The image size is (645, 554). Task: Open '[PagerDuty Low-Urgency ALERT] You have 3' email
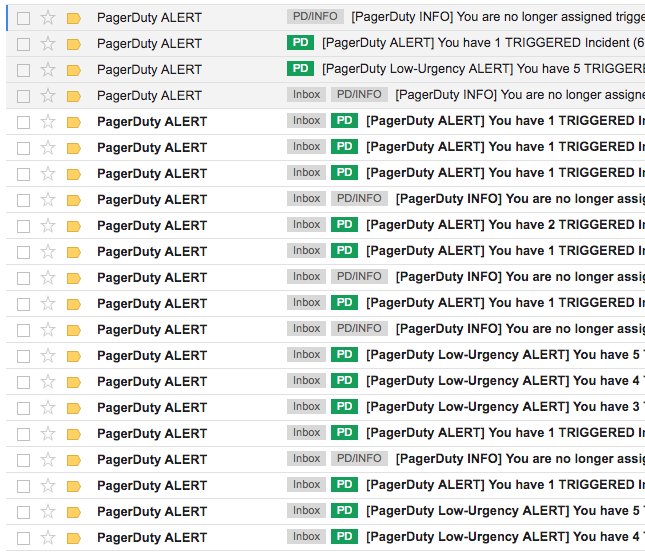(x=505, y=407)
